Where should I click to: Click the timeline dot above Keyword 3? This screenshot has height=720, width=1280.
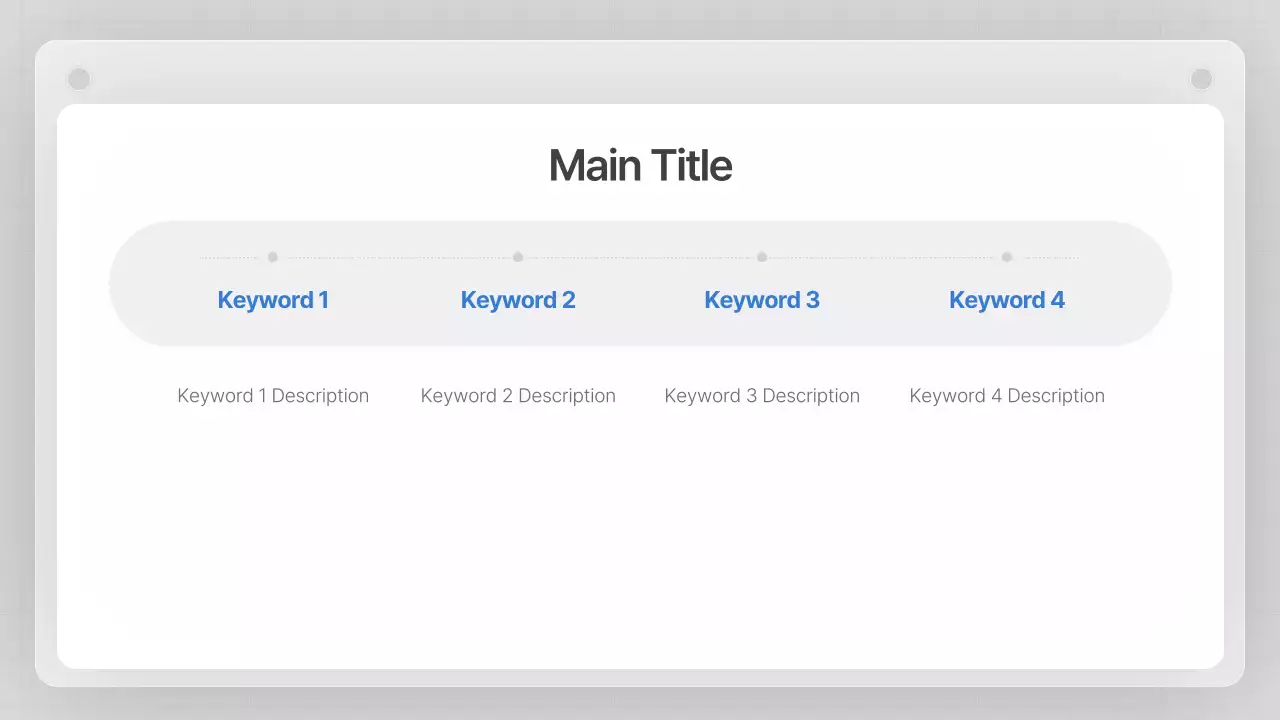(762, 257)
